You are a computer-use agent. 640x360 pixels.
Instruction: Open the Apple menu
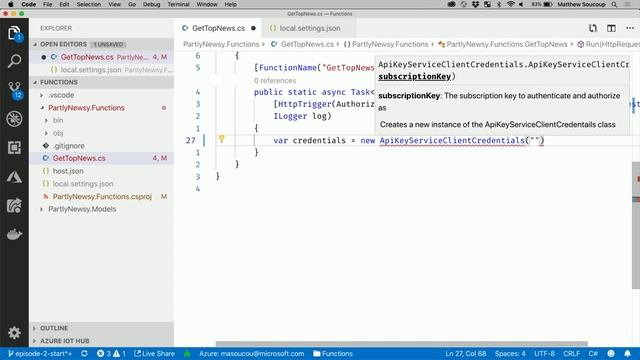click(11, 4)
